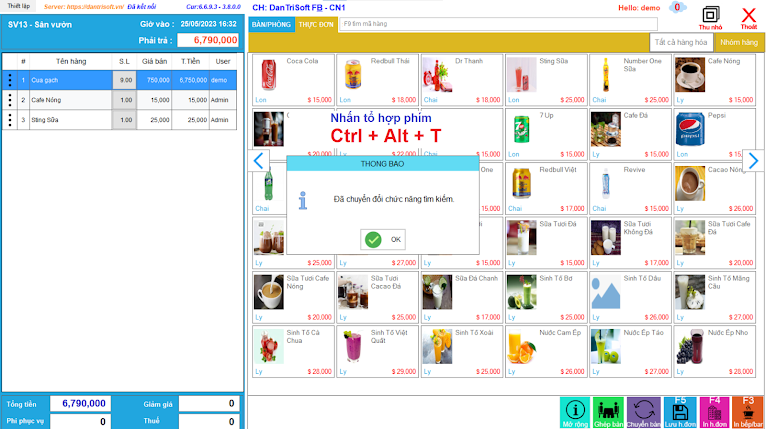Select the Sữa Tươi Đá product
This screenshot has height=429, width=766.
546,243
